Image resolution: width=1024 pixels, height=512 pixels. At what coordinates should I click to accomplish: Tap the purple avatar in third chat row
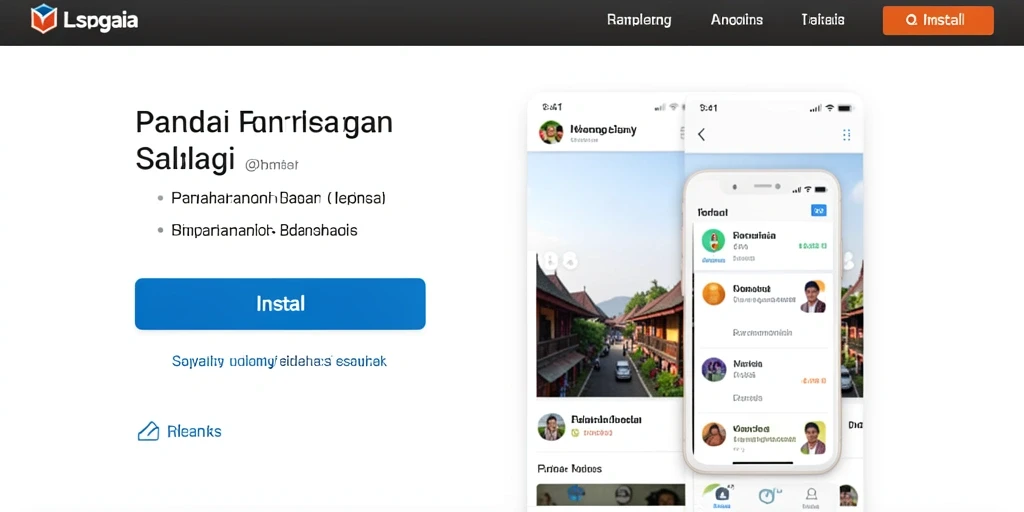click(x=713, y=369)
